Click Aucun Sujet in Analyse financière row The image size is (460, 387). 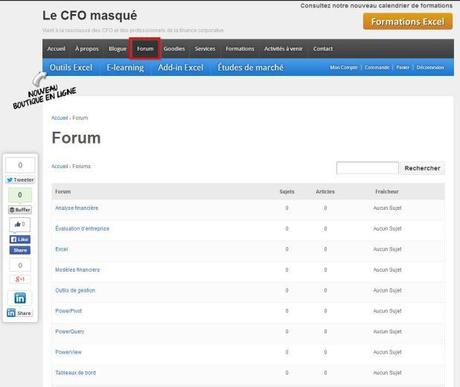tap(387, 208)
